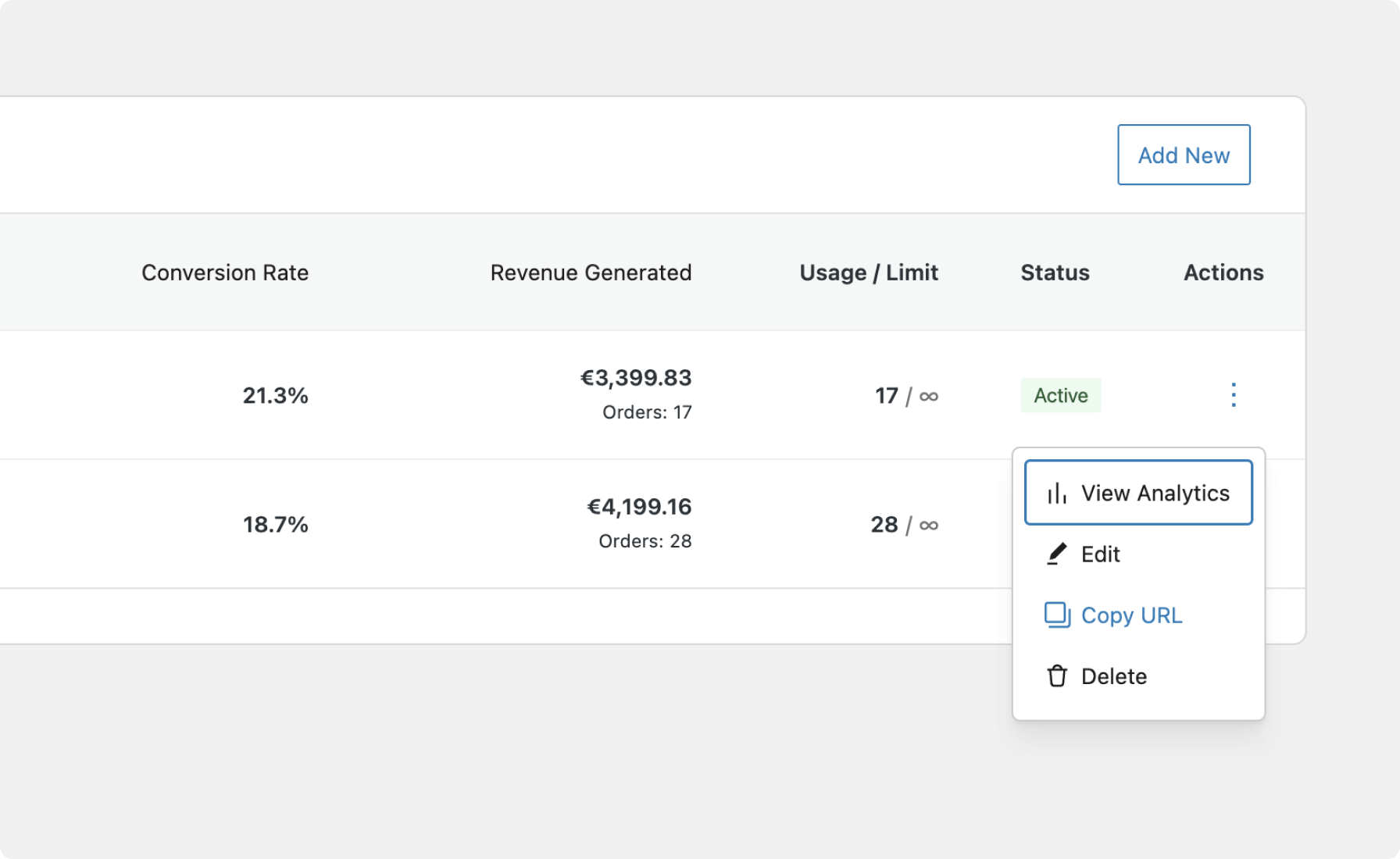Screen dimensions: 1400x859
Task: Sort by Conversion Rate column header
Action: (x=225, y=273)
